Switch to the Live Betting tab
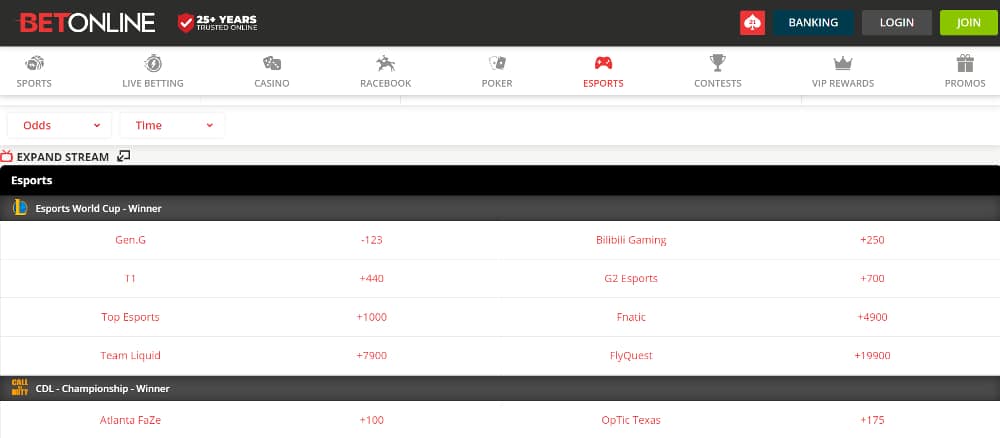The width and height of the screenshot is (1000, 438). point(153,83)
